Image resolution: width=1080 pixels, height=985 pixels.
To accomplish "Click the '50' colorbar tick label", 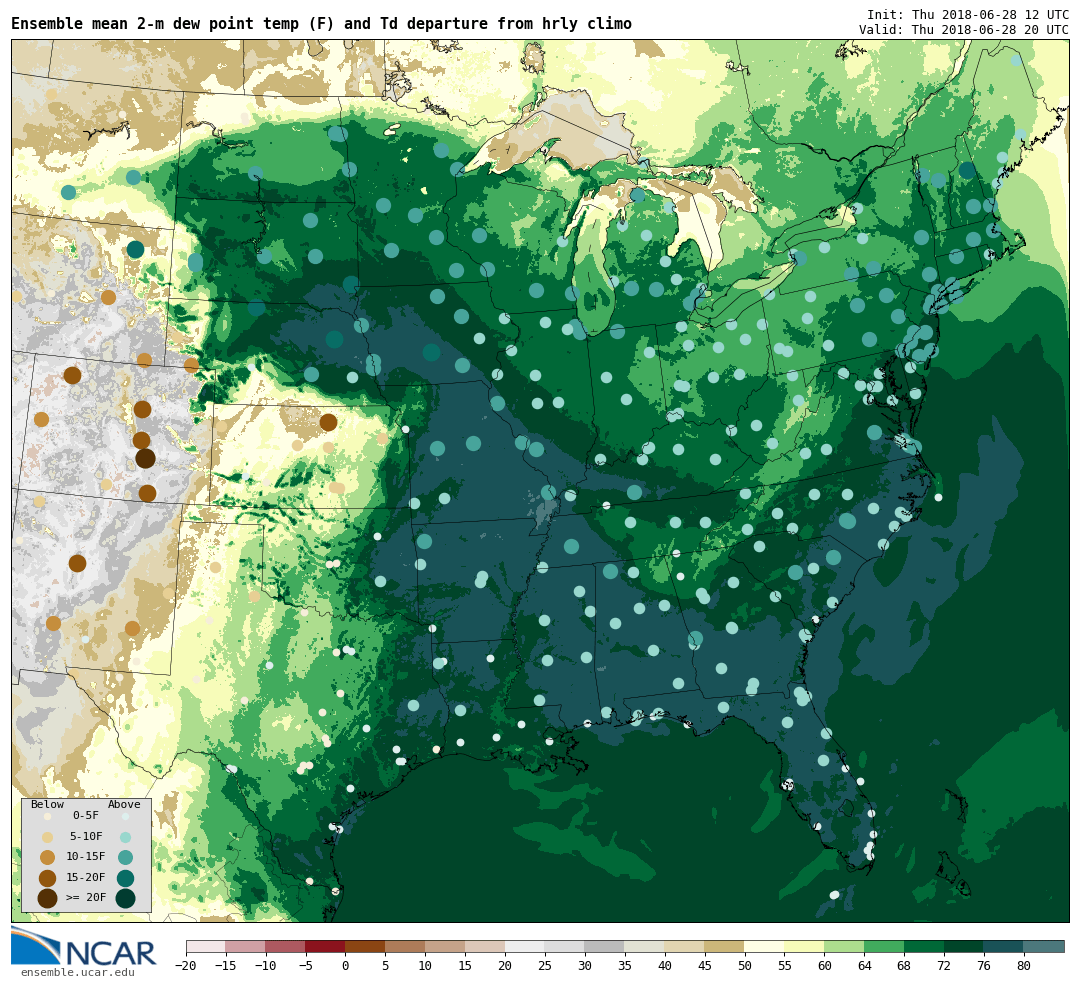I will (x=745, y=966).
